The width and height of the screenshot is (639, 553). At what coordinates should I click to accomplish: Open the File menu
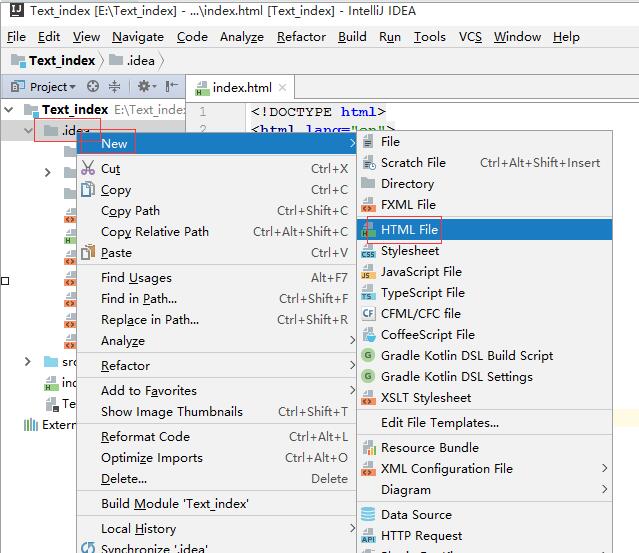click(16, 37)
